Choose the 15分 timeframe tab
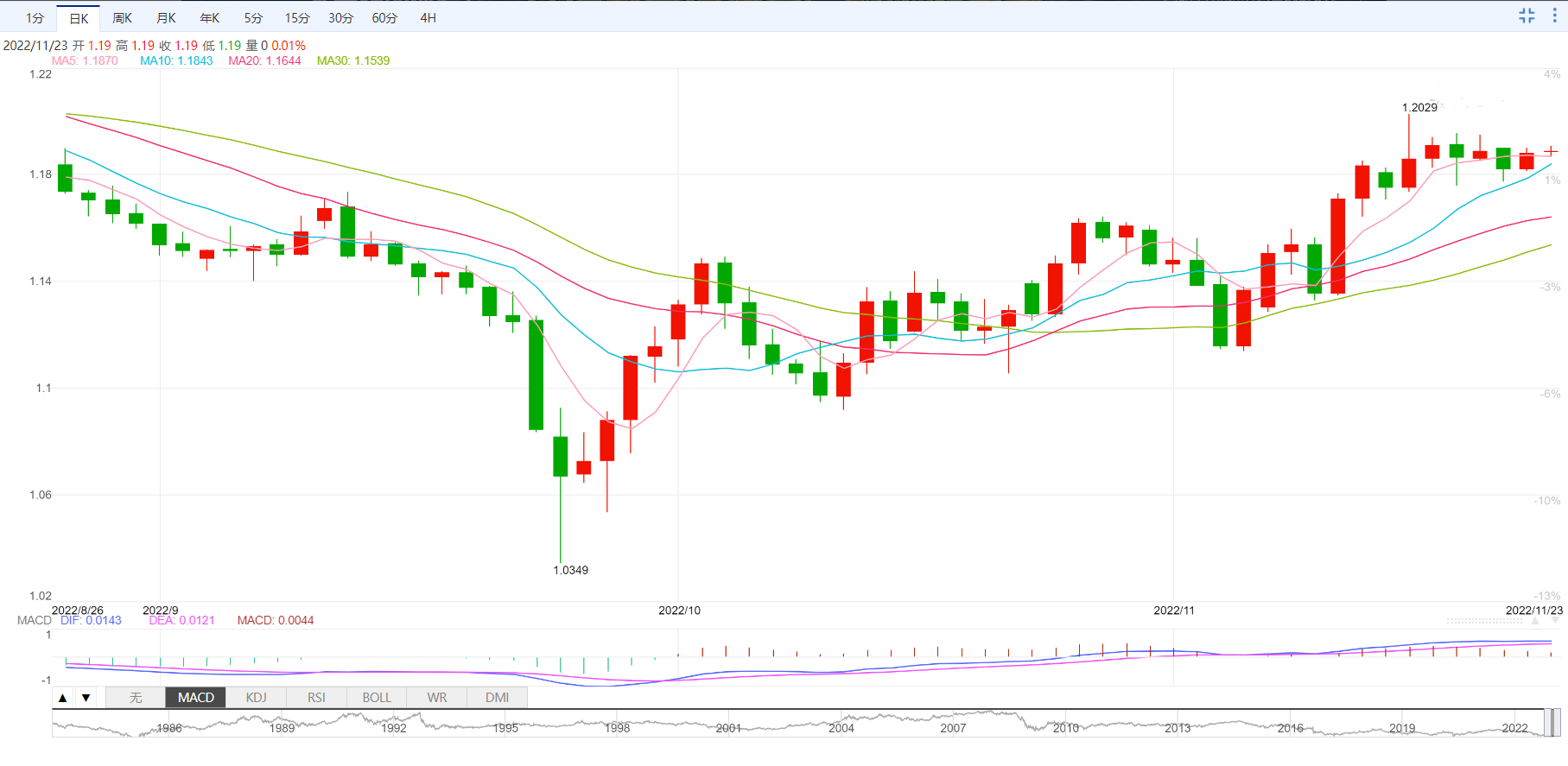 point(297,18)
